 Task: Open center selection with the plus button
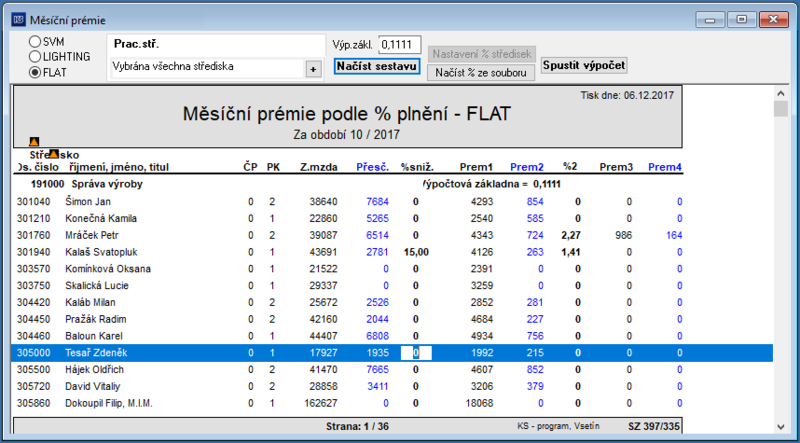click(x=313, y=69)
